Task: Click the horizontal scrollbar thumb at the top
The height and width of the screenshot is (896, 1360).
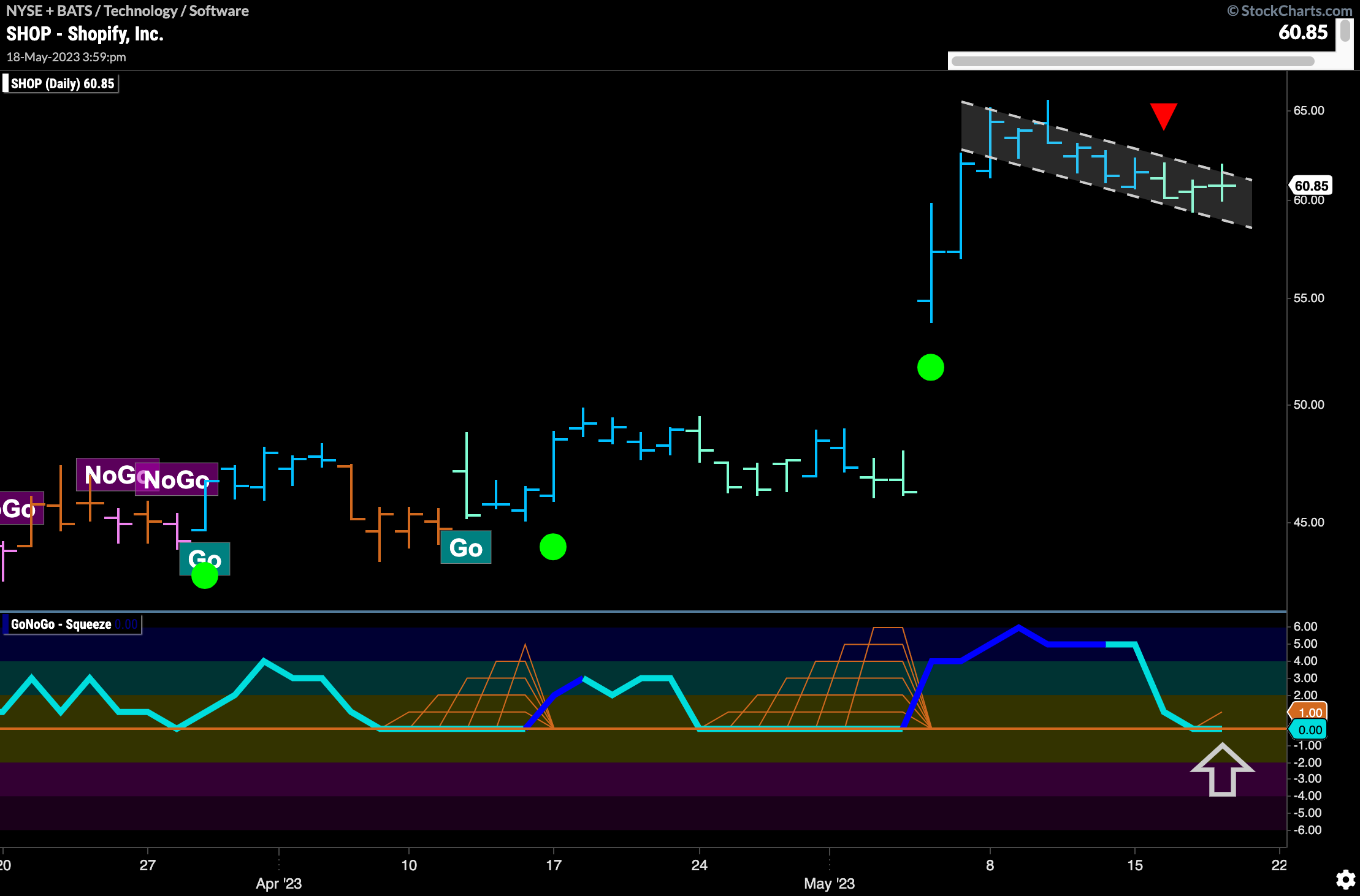Action: pos(1133,61)
